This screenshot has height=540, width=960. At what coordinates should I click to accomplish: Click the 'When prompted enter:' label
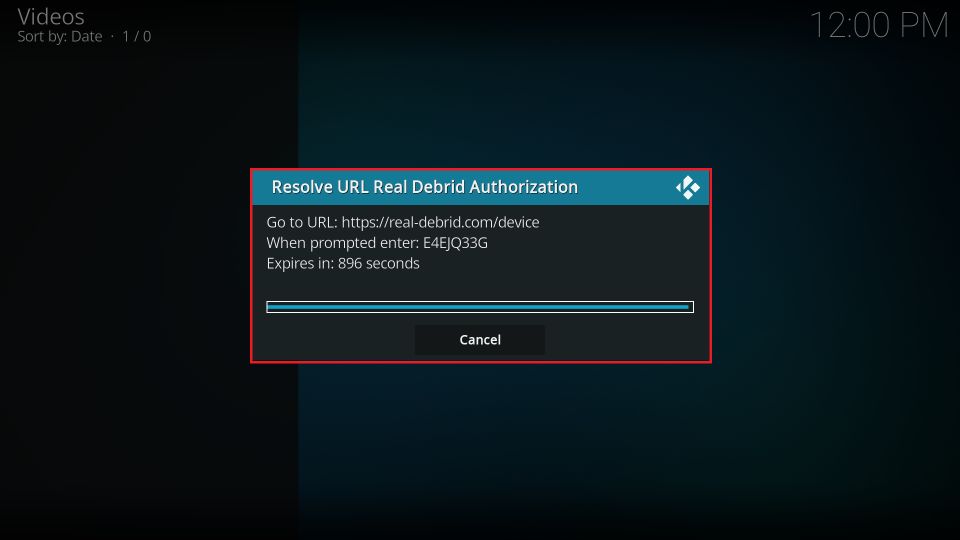pyautogui.click(x=343, y=243)
